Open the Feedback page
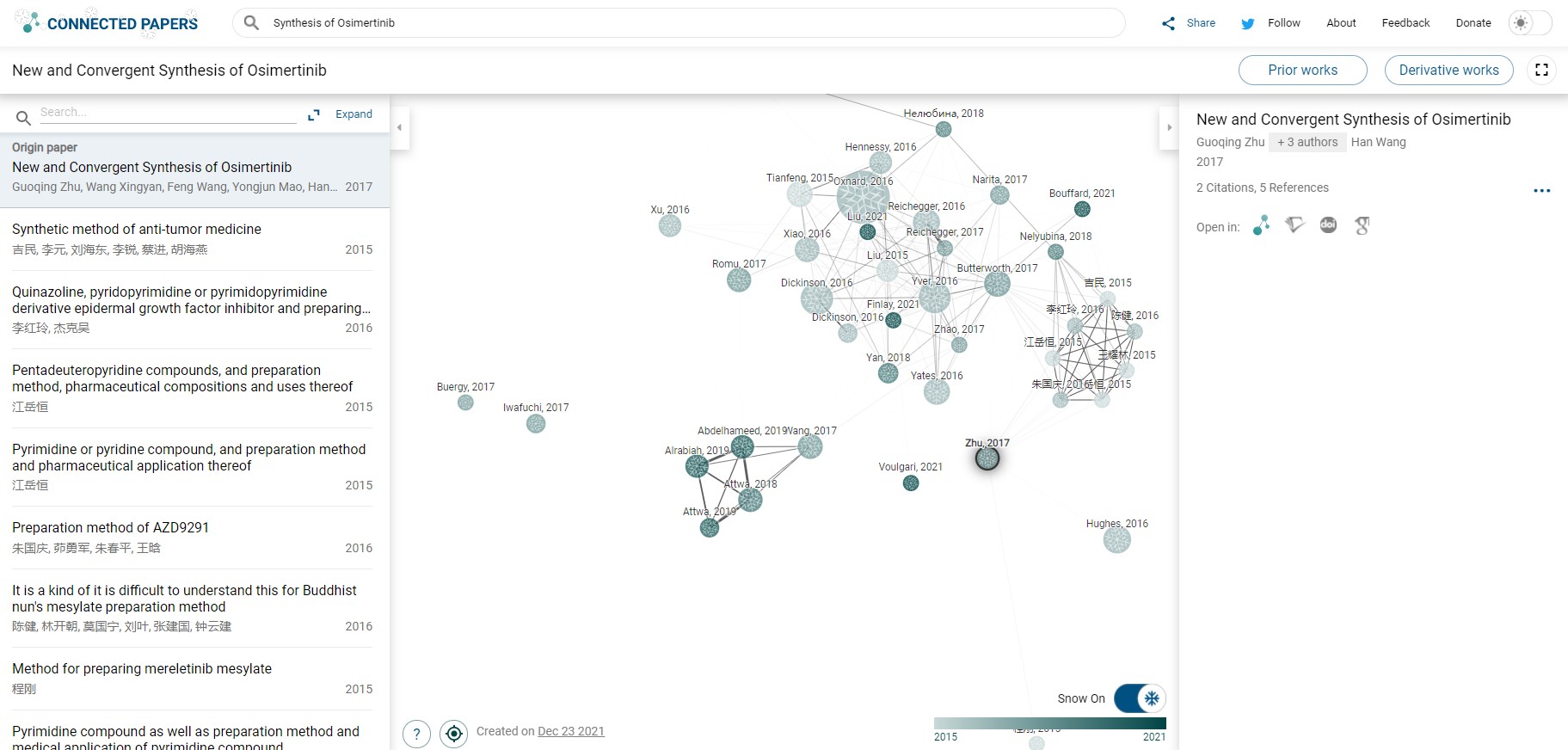Image resolution: width=1568 pixels, height=750 pixels. [x=1405, y=23]
